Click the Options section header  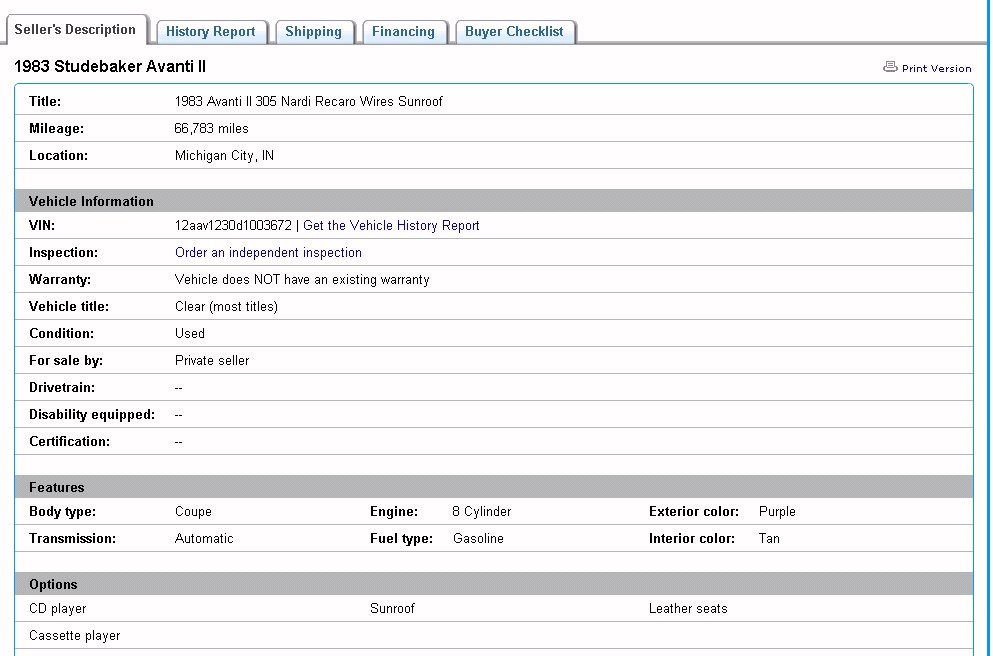tap(53, 585)
